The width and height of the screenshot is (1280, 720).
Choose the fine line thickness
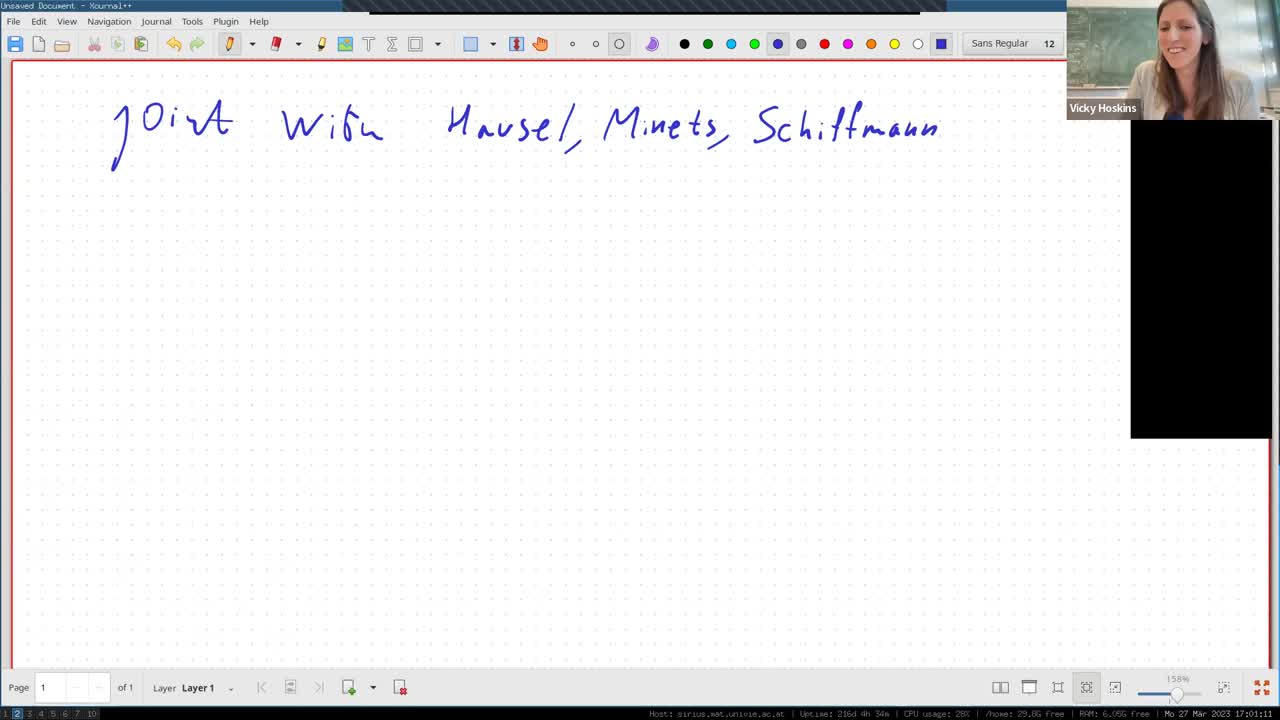click(572, 44)
